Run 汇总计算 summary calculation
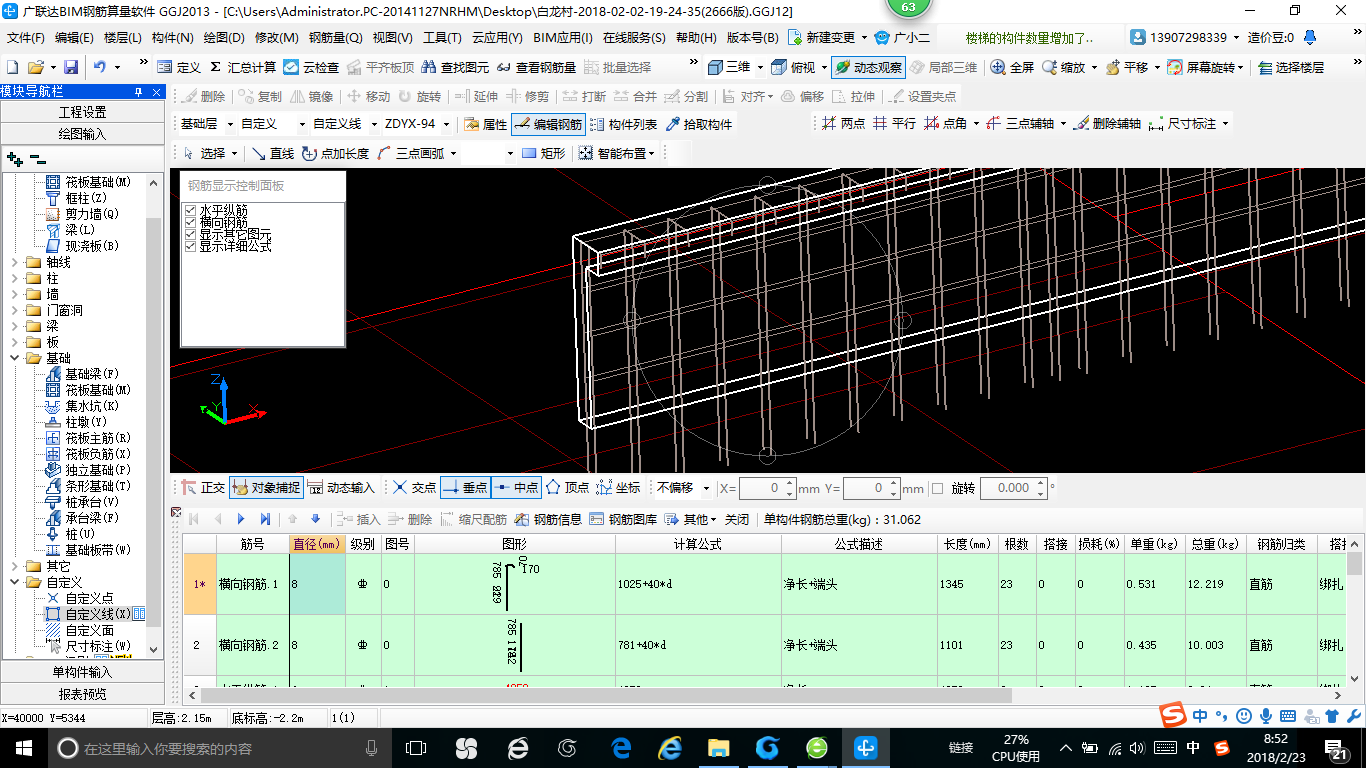 pos(243,67)
